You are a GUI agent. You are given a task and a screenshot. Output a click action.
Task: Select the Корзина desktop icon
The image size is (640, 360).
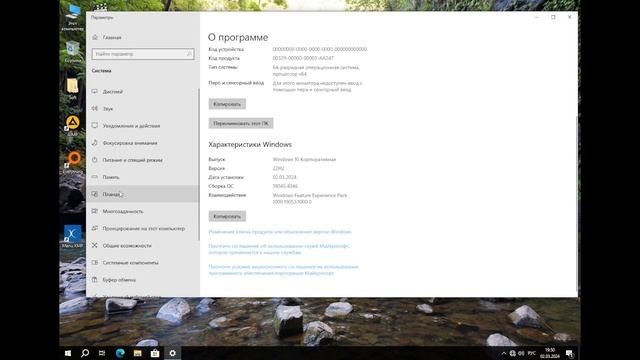pos(73,52)
